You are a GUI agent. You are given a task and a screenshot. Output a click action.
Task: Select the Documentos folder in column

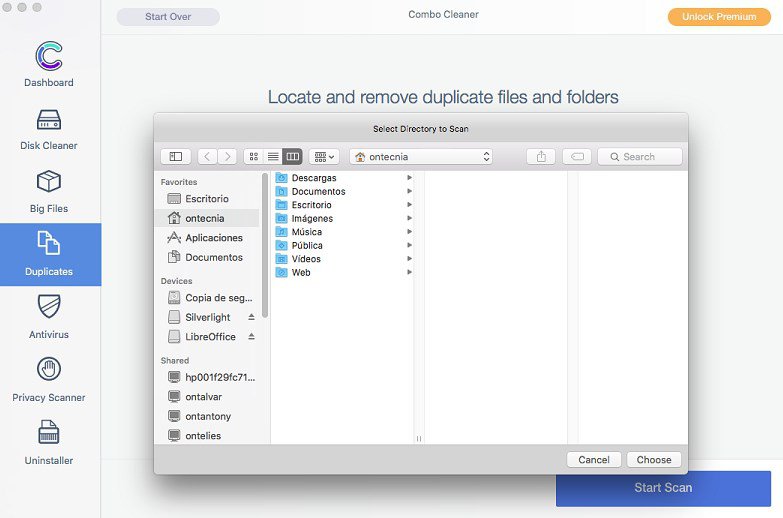(x=344, y=191)
